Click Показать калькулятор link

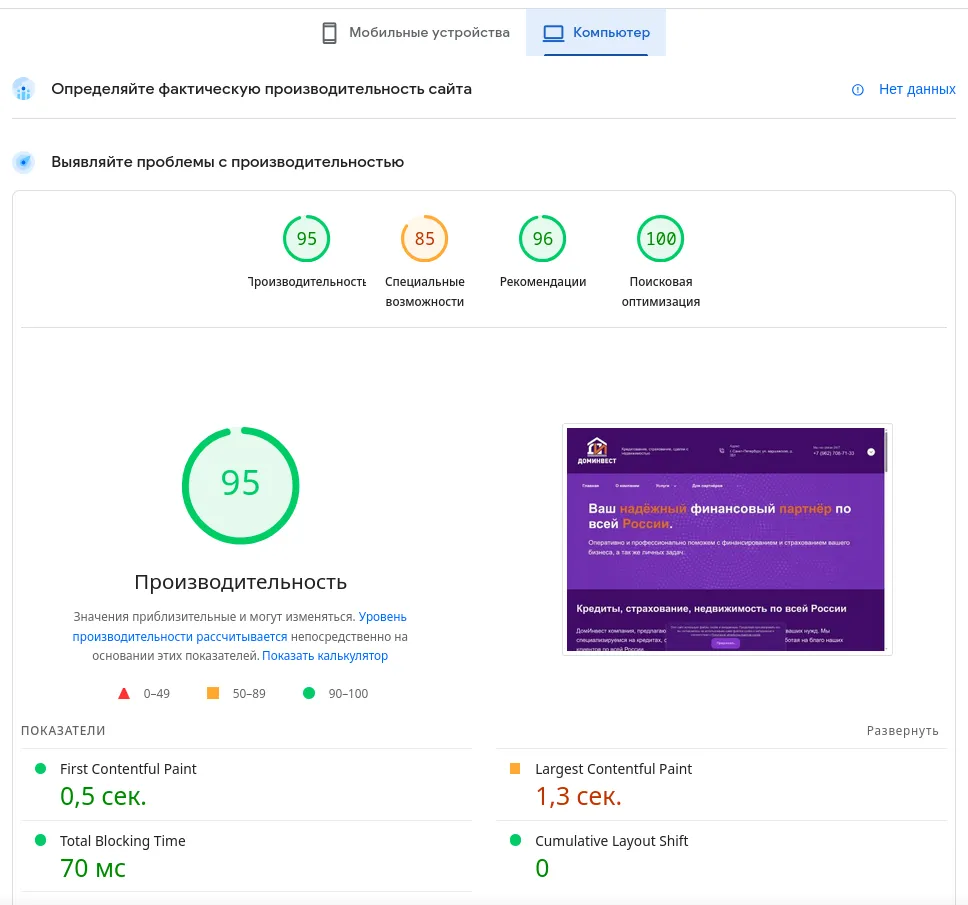[x=325, y=656]
